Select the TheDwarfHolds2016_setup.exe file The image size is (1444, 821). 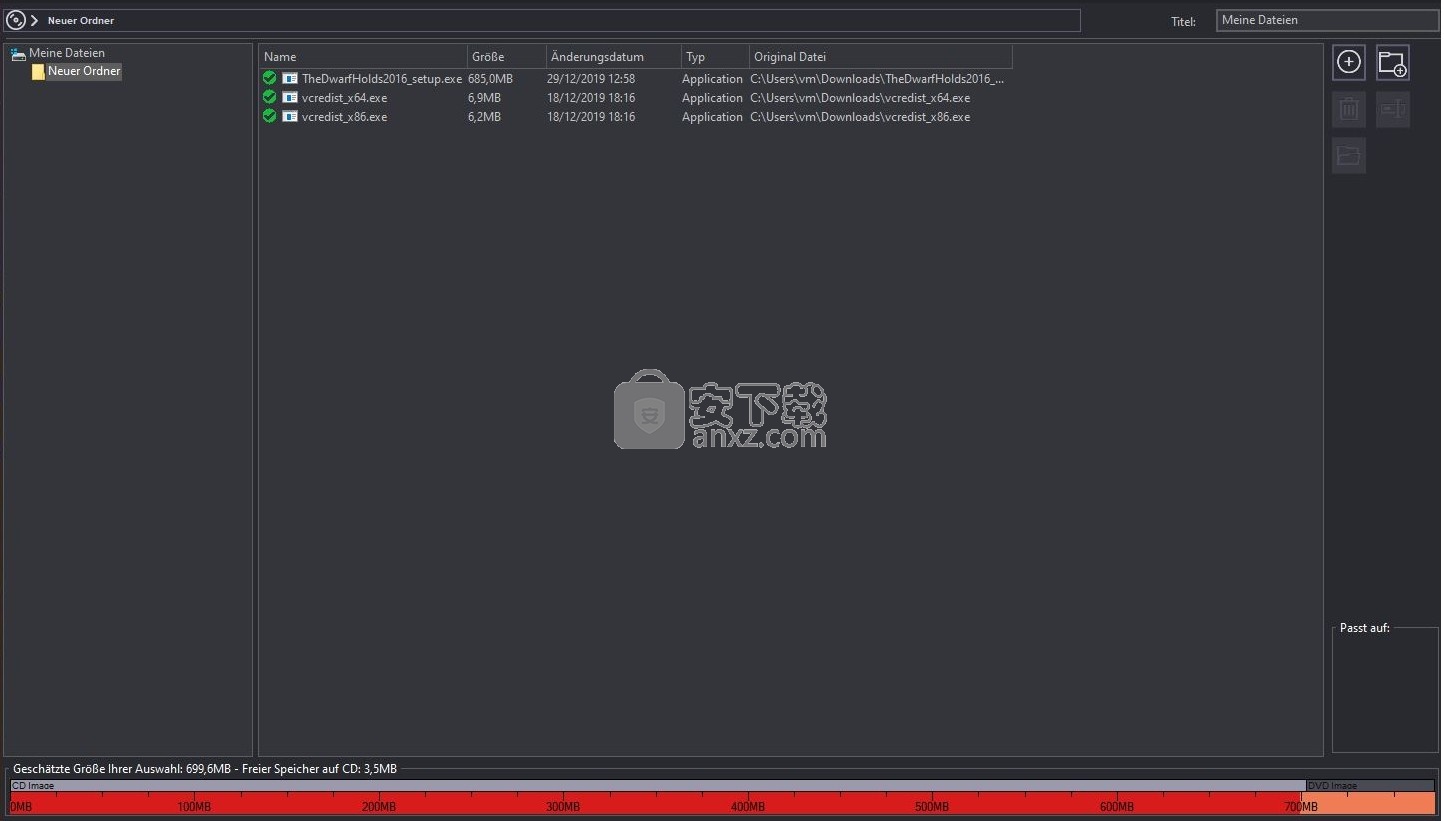point(382,79)
